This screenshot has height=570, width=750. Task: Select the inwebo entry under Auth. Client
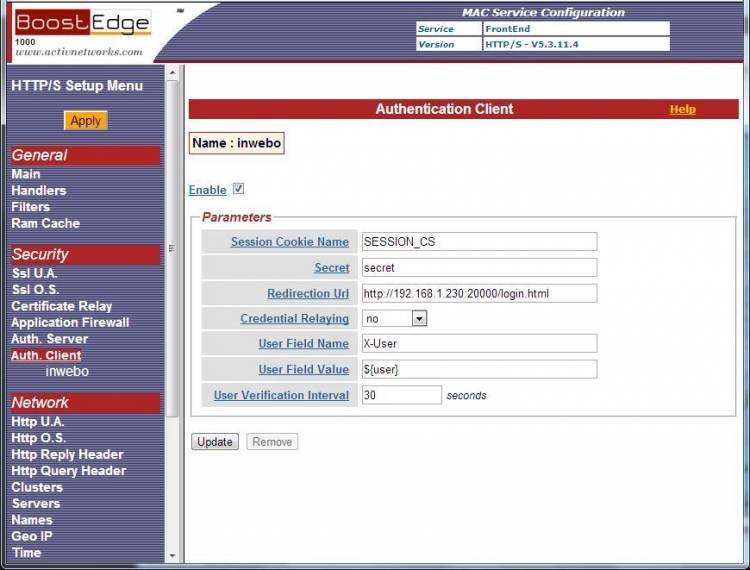pos(67,372)
